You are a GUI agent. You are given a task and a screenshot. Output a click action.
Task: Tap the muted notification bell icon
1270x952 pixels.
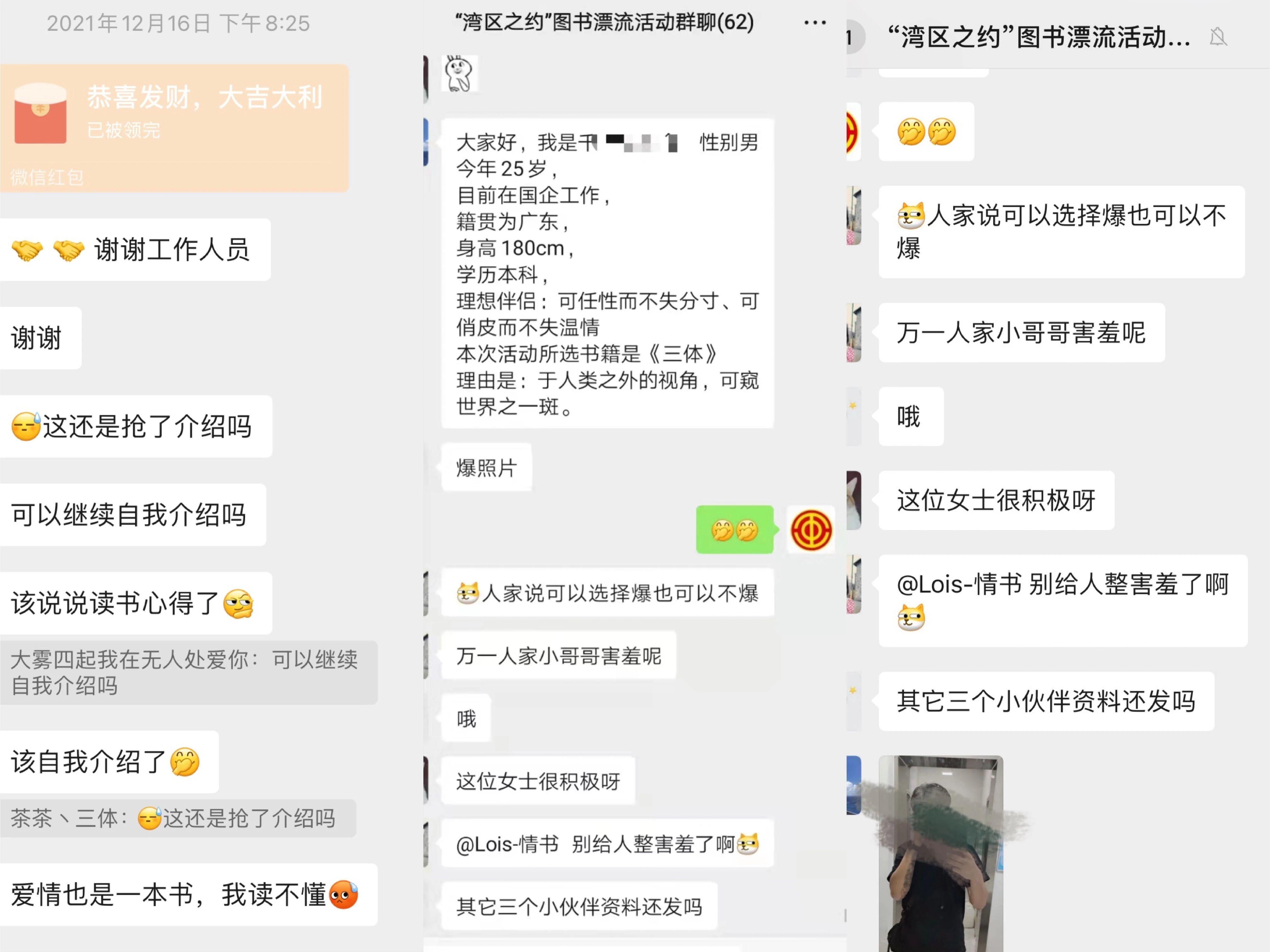1218,37
